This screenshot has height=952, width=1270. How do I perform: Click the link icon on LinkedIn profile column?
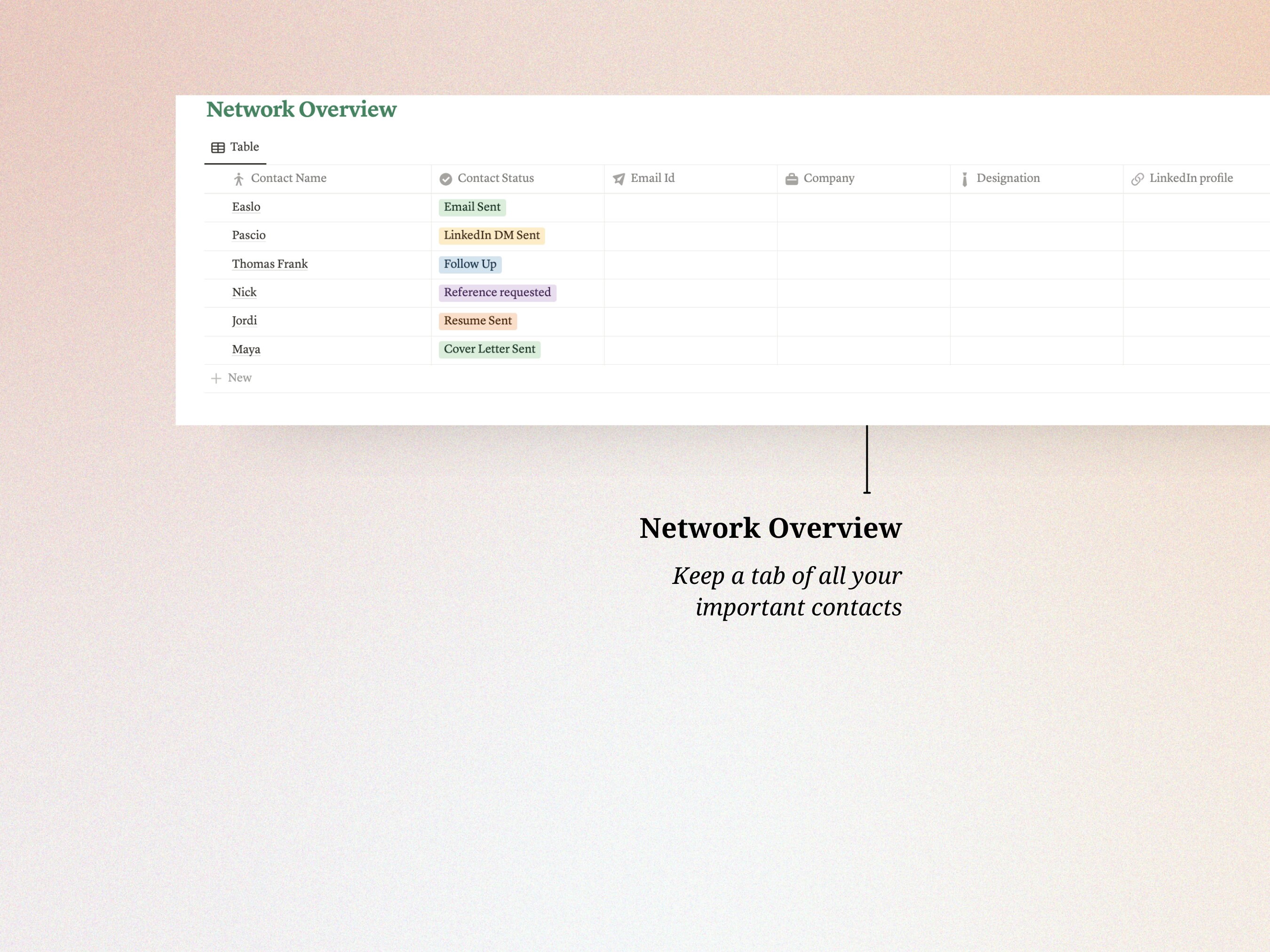pyautogui.click(x=1138, y=179)
